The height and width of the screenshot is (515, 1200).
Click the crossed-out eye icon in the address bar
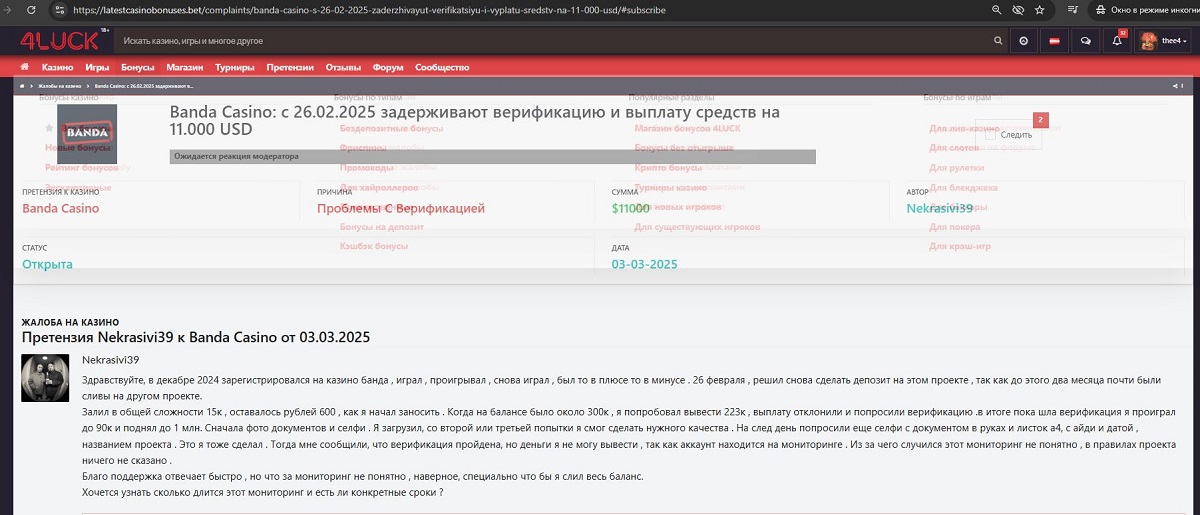point(1018,10)
